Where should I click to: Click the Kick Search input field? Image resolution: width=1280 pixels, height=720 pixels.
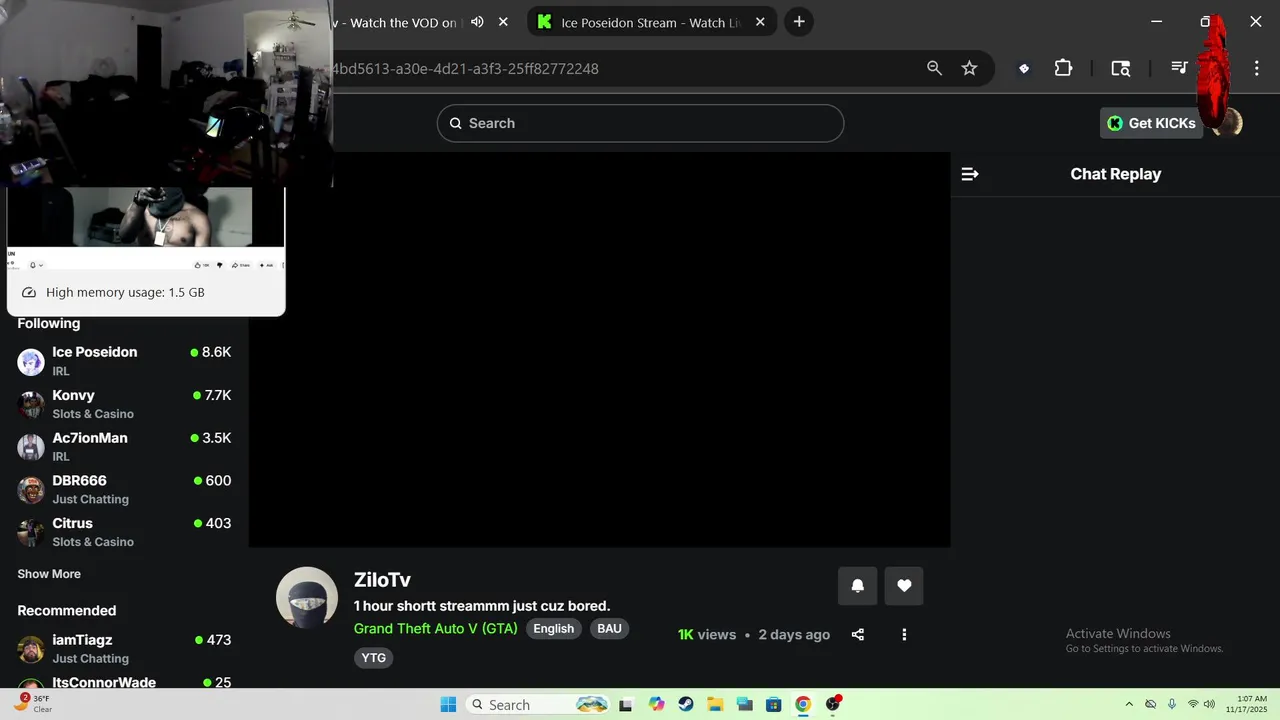[x=640, y=123]
